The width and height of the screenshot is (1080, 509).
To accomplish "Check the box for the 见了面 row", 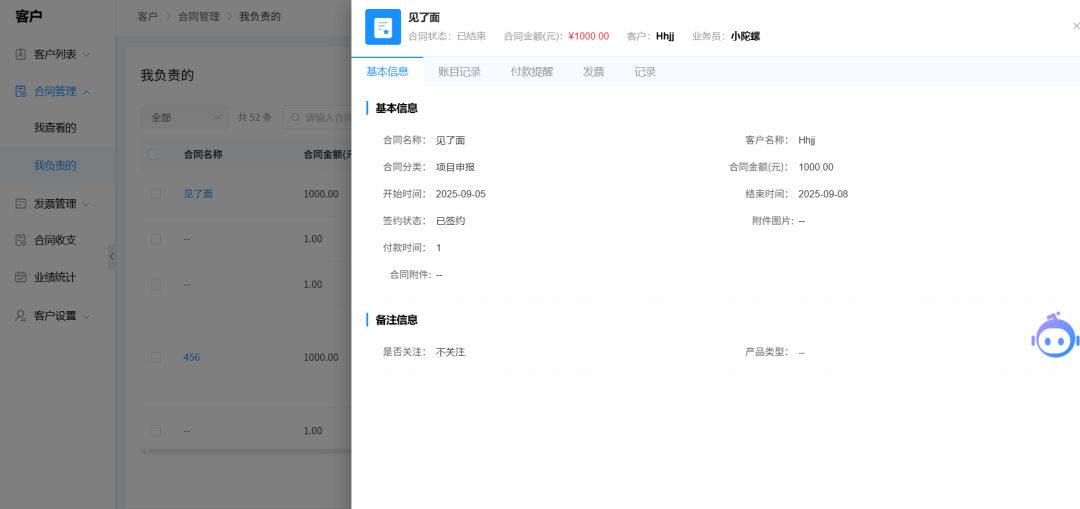I will (156, 194).
